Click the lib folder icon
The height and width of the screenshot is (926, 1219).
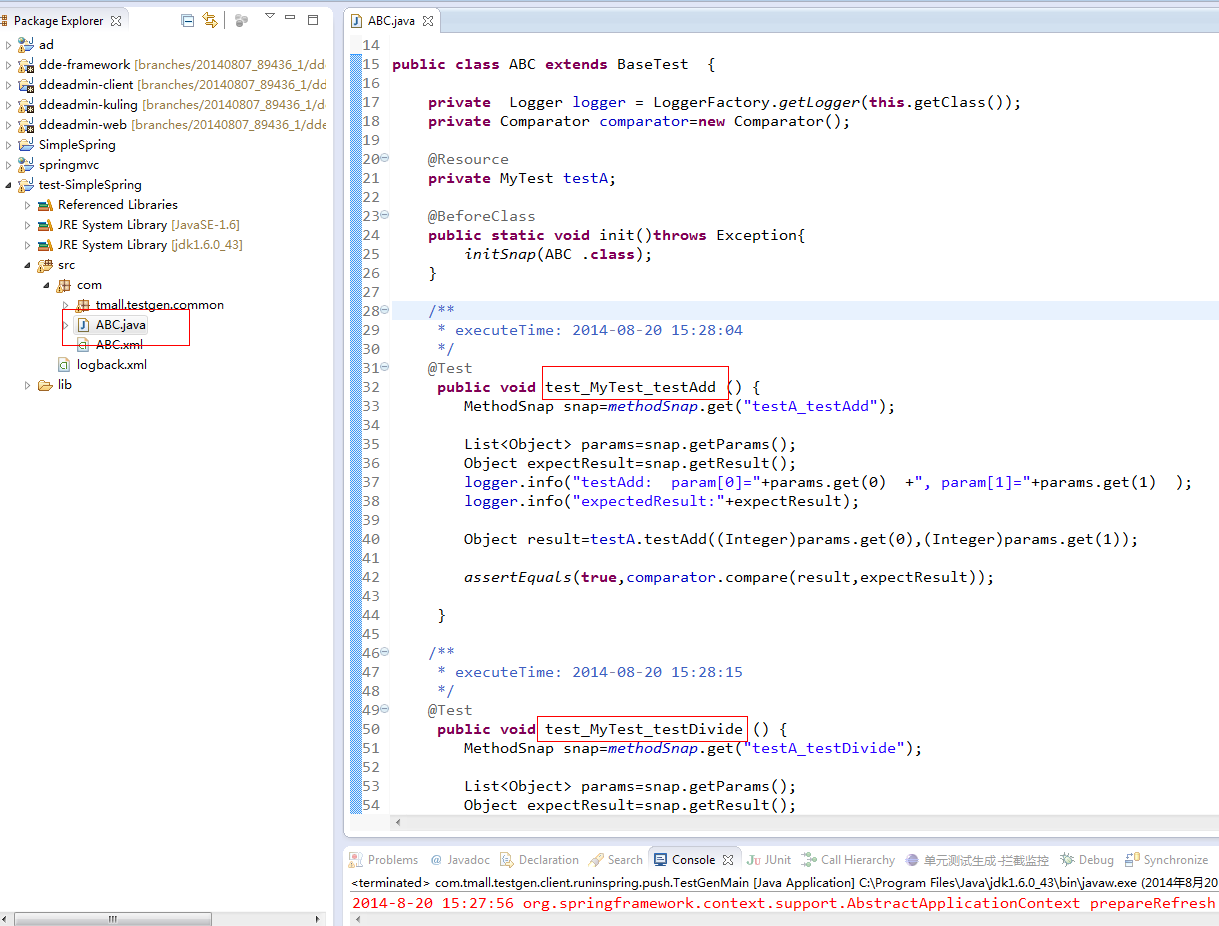[x=45, y=385]
